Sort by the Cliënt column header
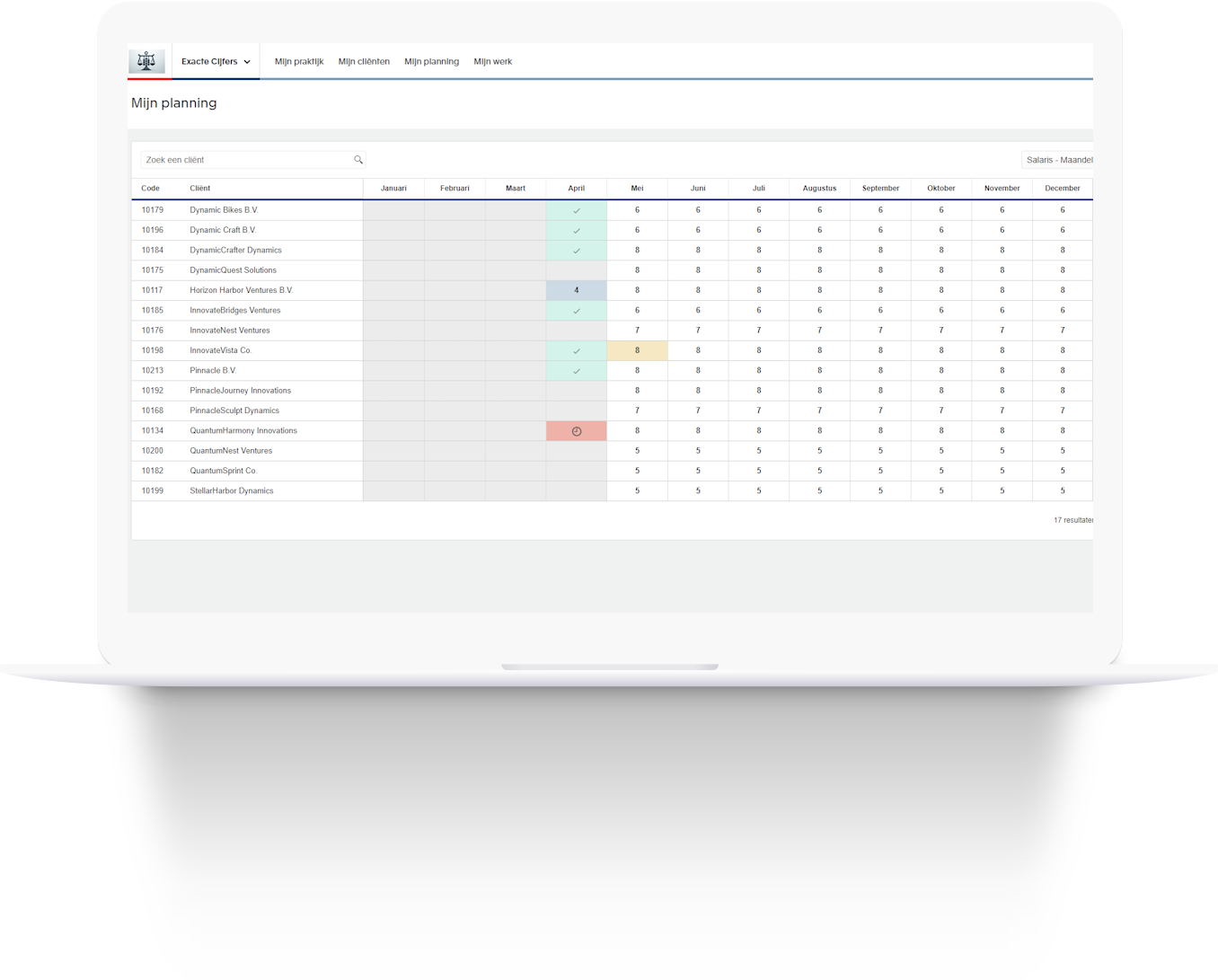This screenshot has height=980, width=1218. point(199,189)
